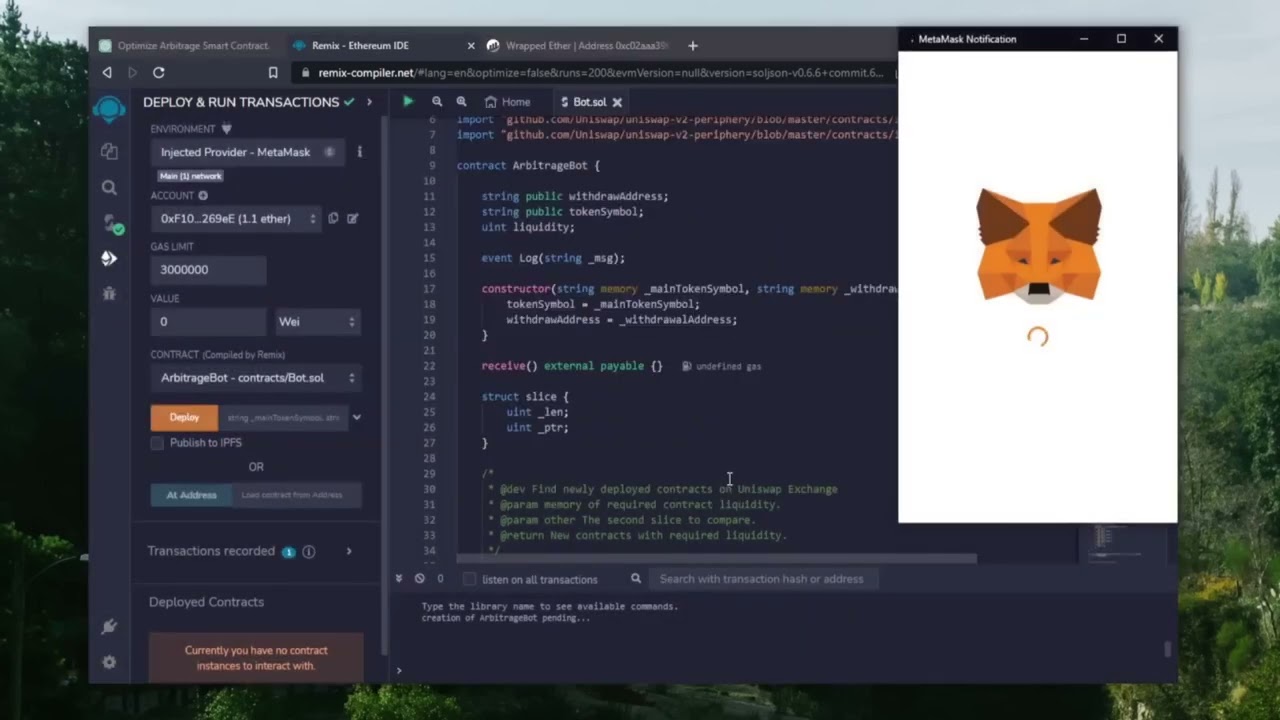Go back in the browser

point(107,73)
